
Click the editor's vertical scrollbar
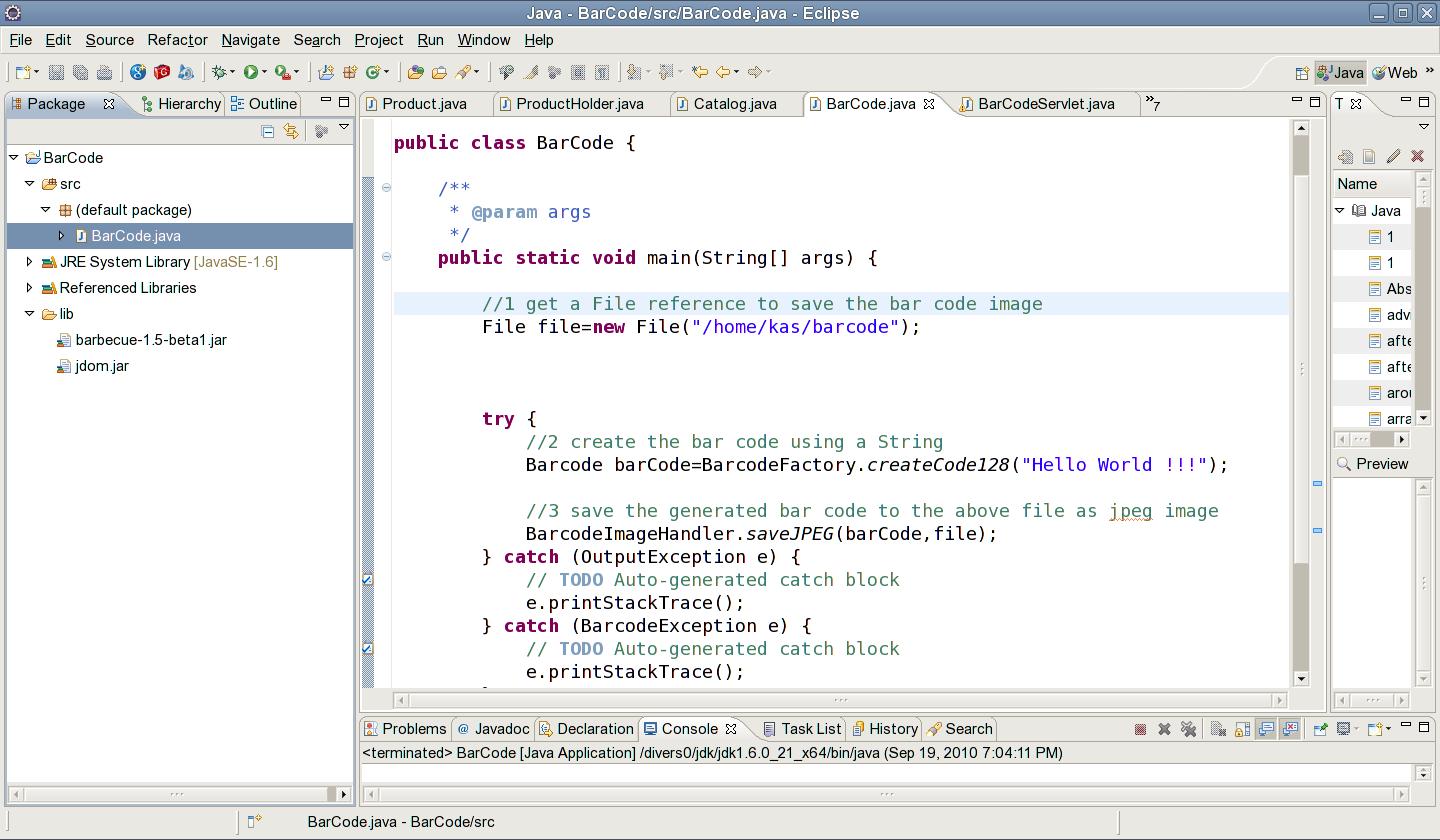point(1302,400)
